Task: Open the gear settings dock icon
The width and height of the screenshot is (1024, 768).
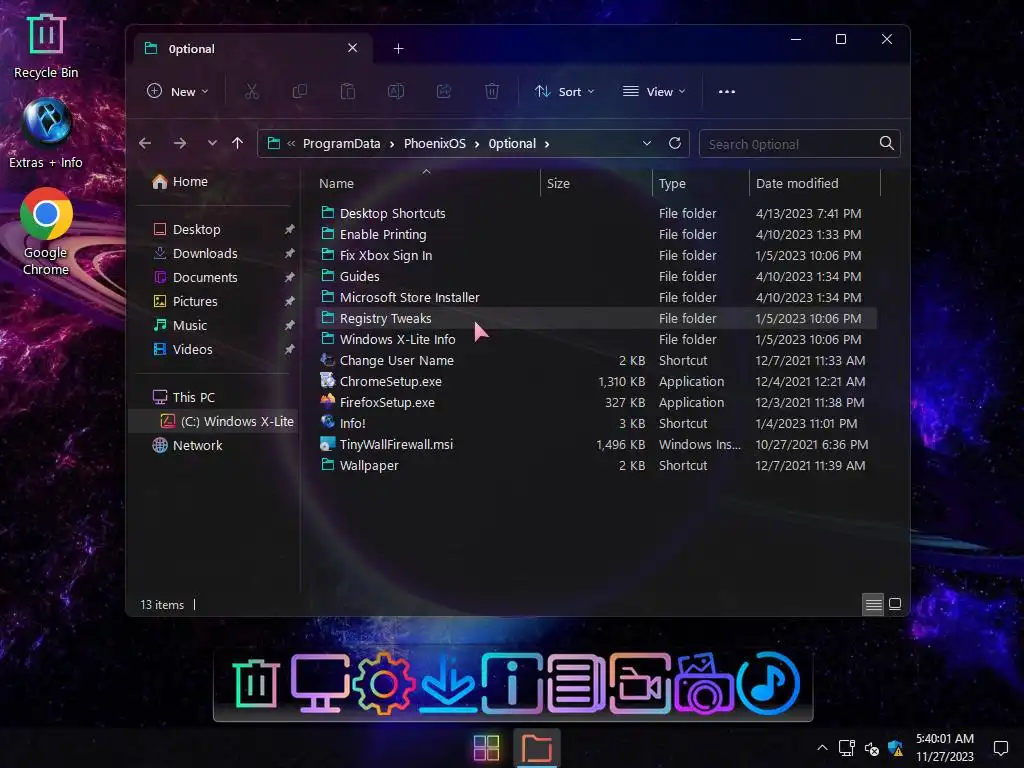Action: (383, 684)
